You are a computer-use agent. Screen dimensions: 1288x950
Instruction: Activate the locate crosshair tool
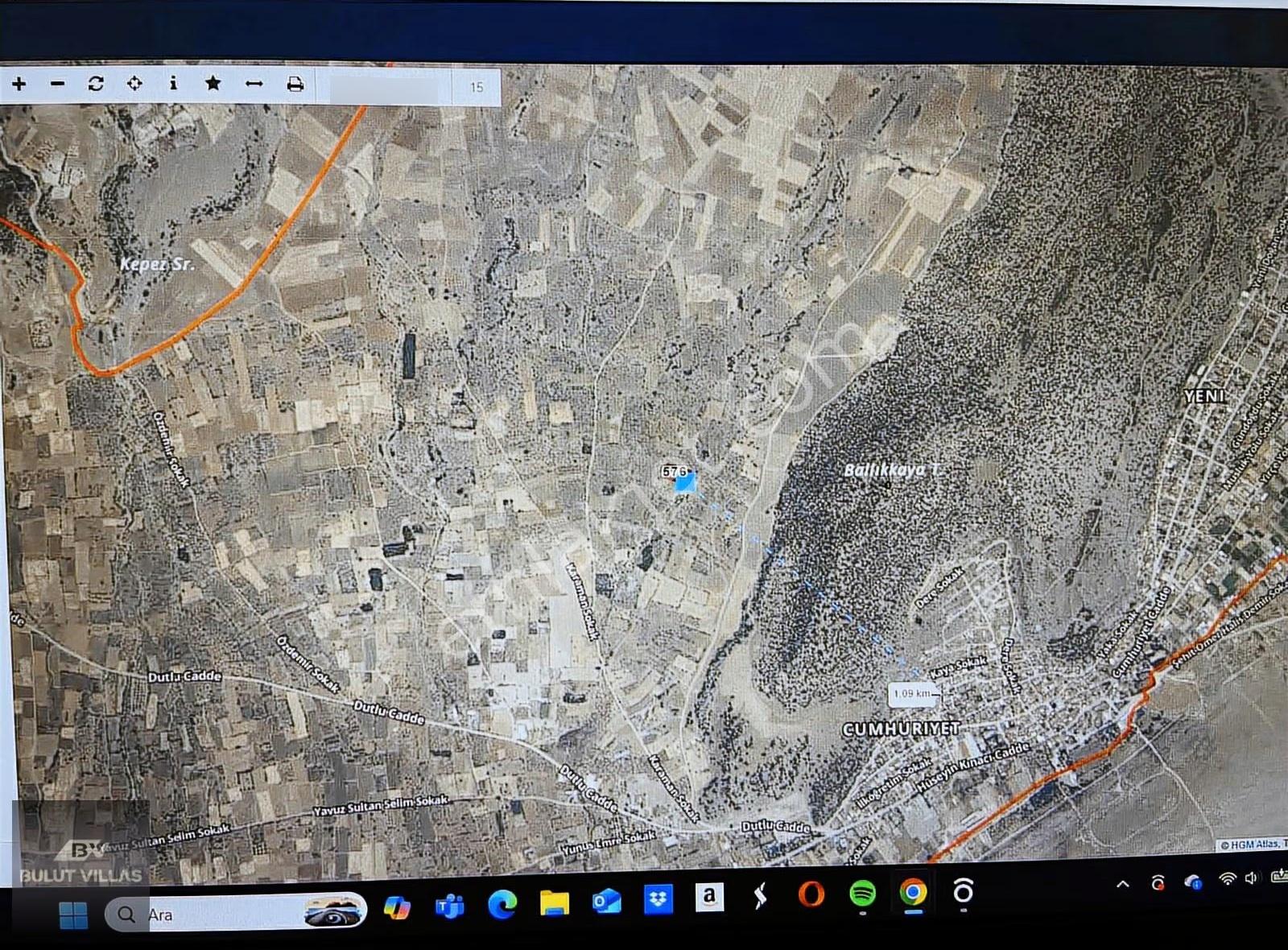pyautogui.click(x=134, y=83)
